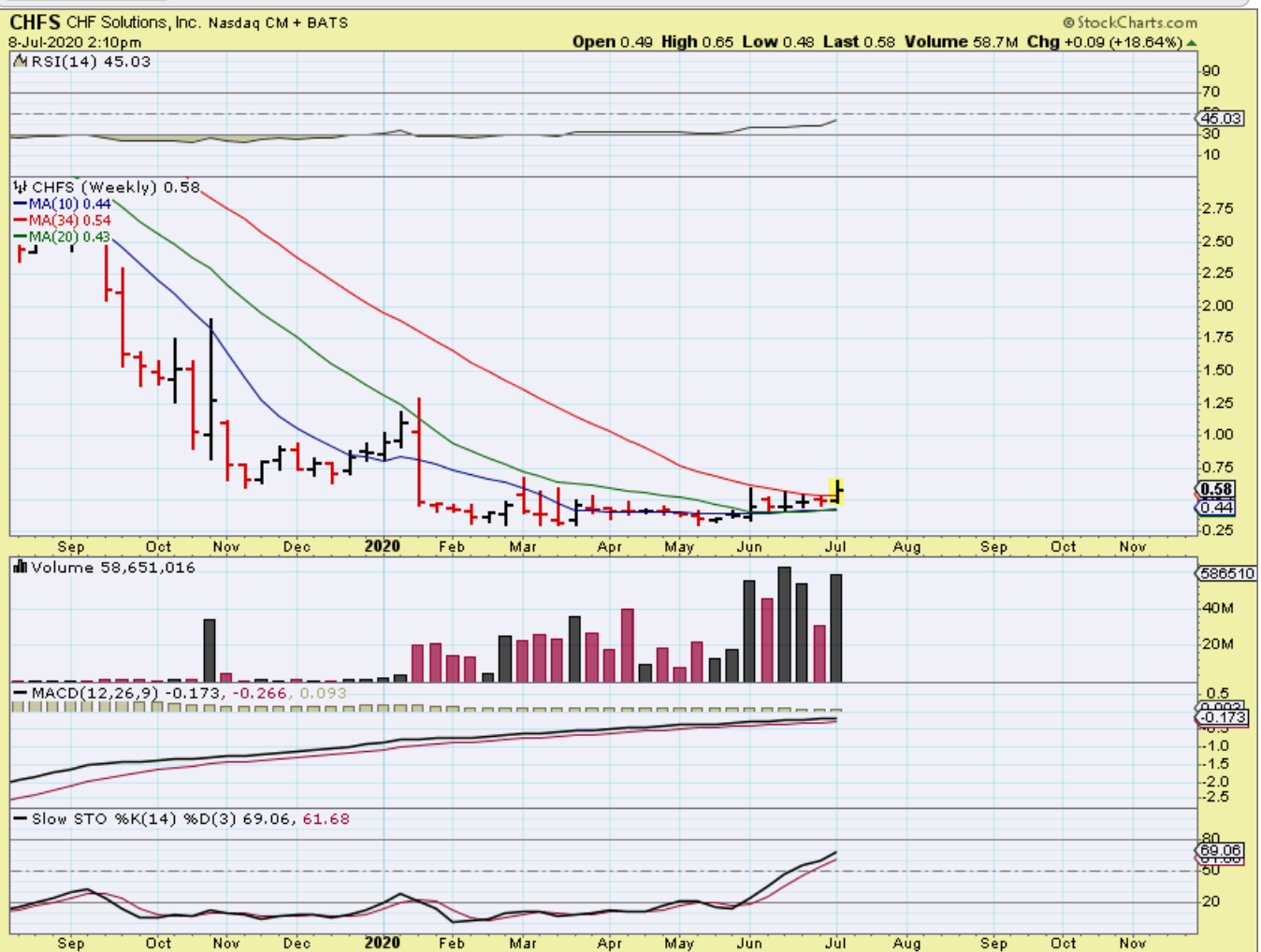1261x952 pixels.
Task: Click the 2.00 price axis label
Action: coord(1217,306)
